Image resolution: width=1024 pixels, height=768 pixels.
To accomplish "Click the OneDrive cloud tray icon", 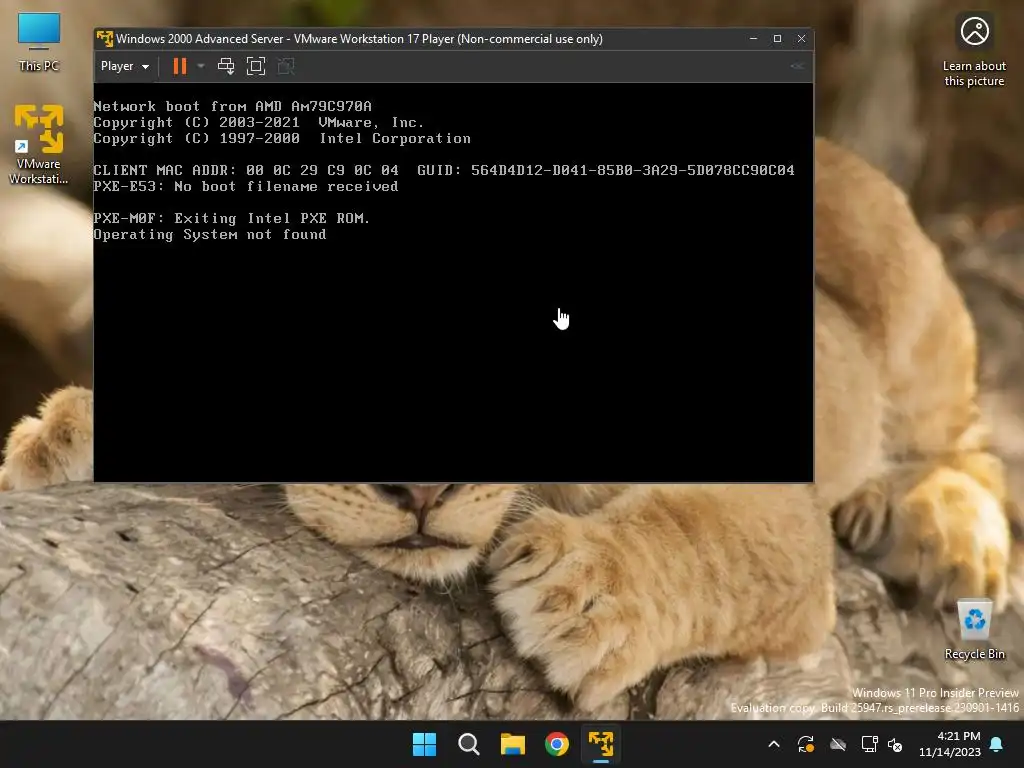I will [838, 744].
